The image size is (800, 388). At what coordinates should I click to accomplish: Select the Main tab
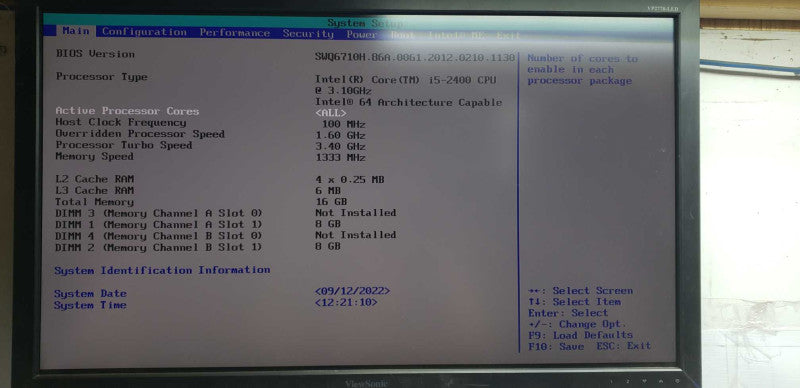[x=76, y=31]
